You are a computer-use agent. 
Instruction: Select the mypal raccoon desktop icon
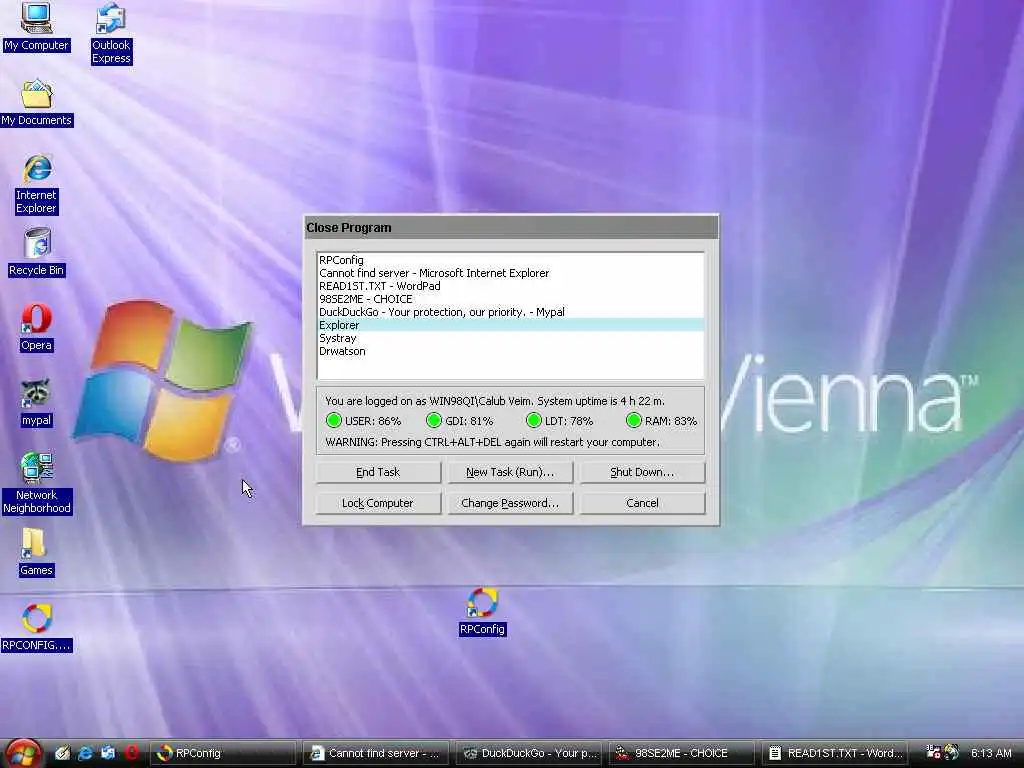point(36,403)
